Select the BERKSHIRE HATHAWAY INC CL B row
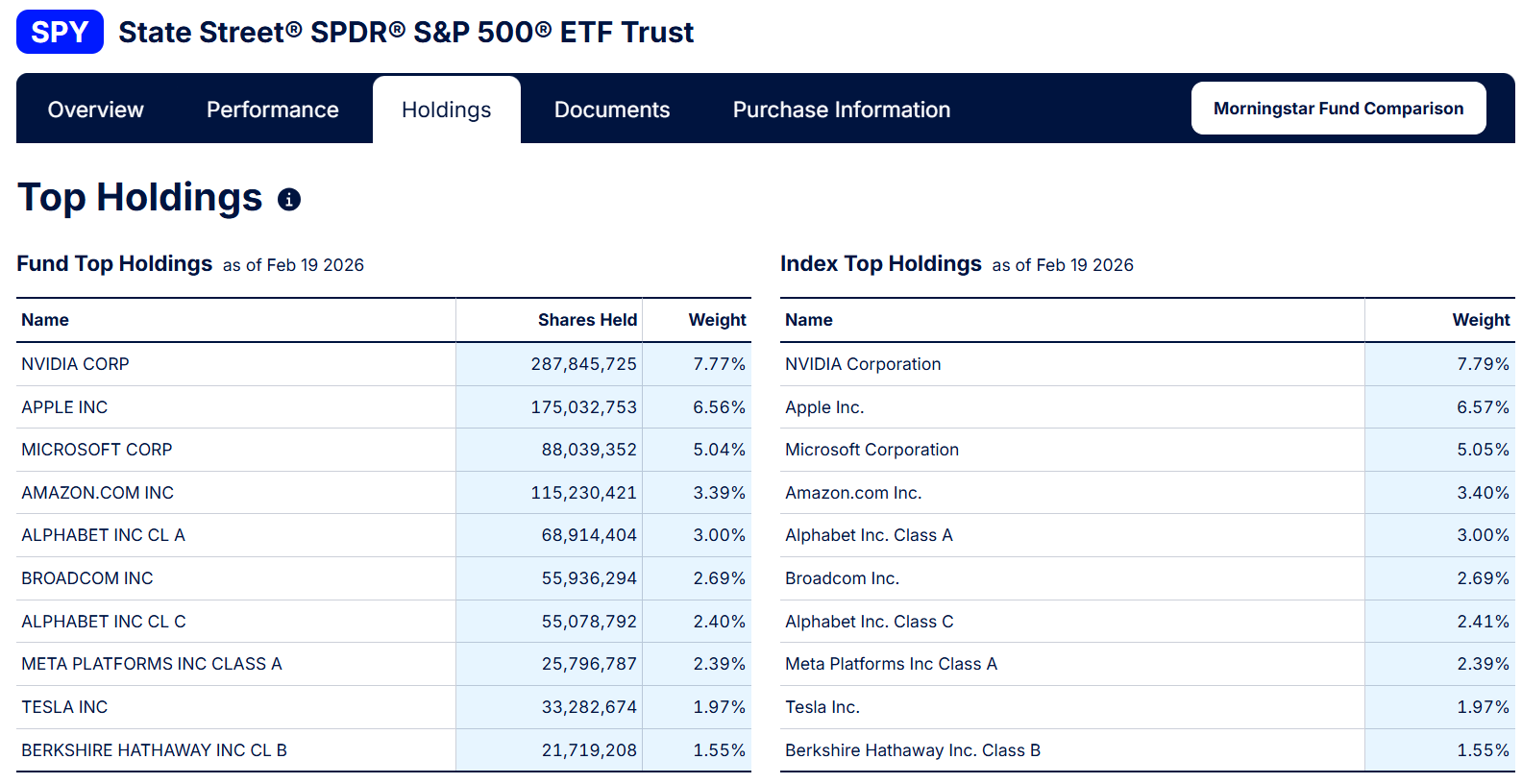 coord(154,750)
